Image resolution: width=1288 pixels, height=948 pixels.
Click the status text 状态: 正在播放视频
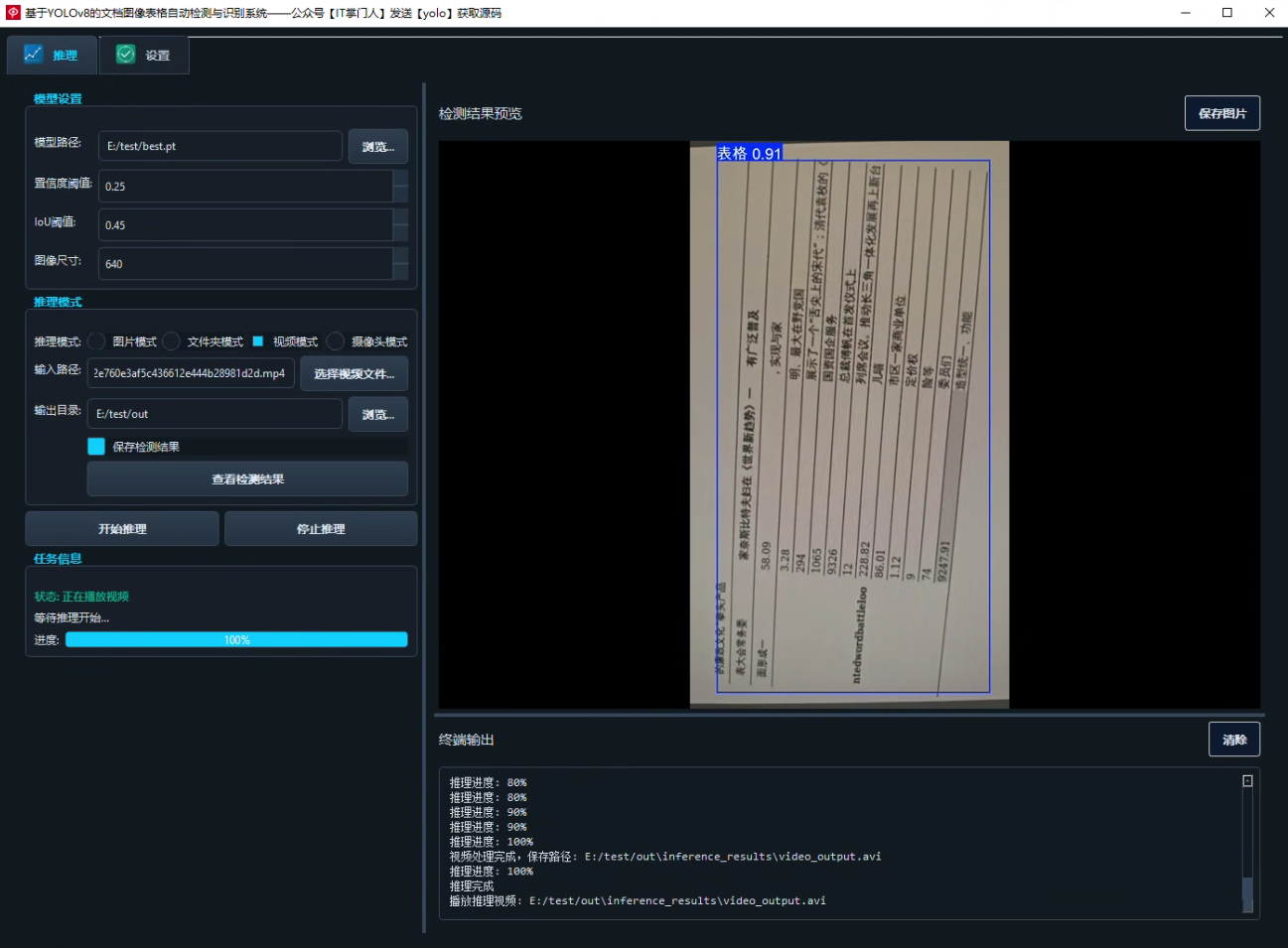(81, 597)
